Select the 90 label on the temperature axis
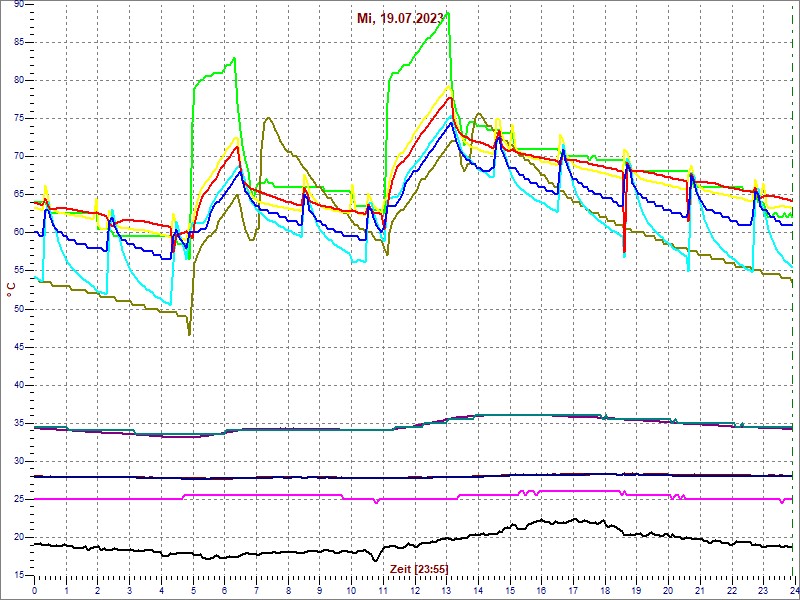 pyautogui.click(x=18, y=4)
